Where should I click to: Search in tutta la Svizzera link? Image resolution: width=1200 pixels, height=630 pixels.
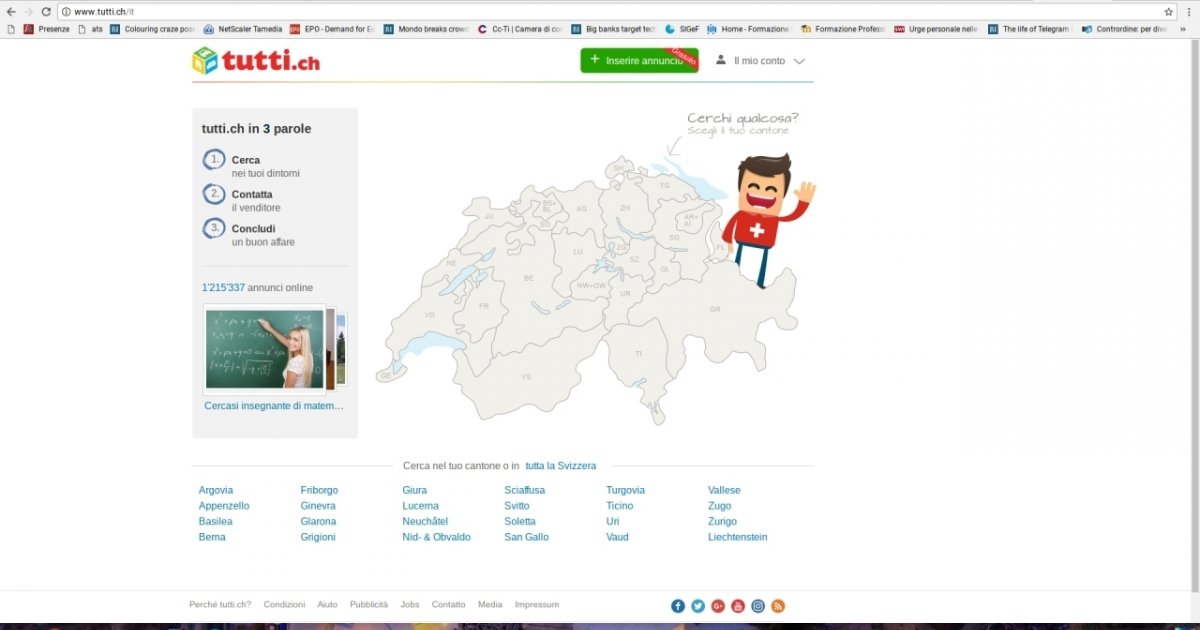pos(560,466)
